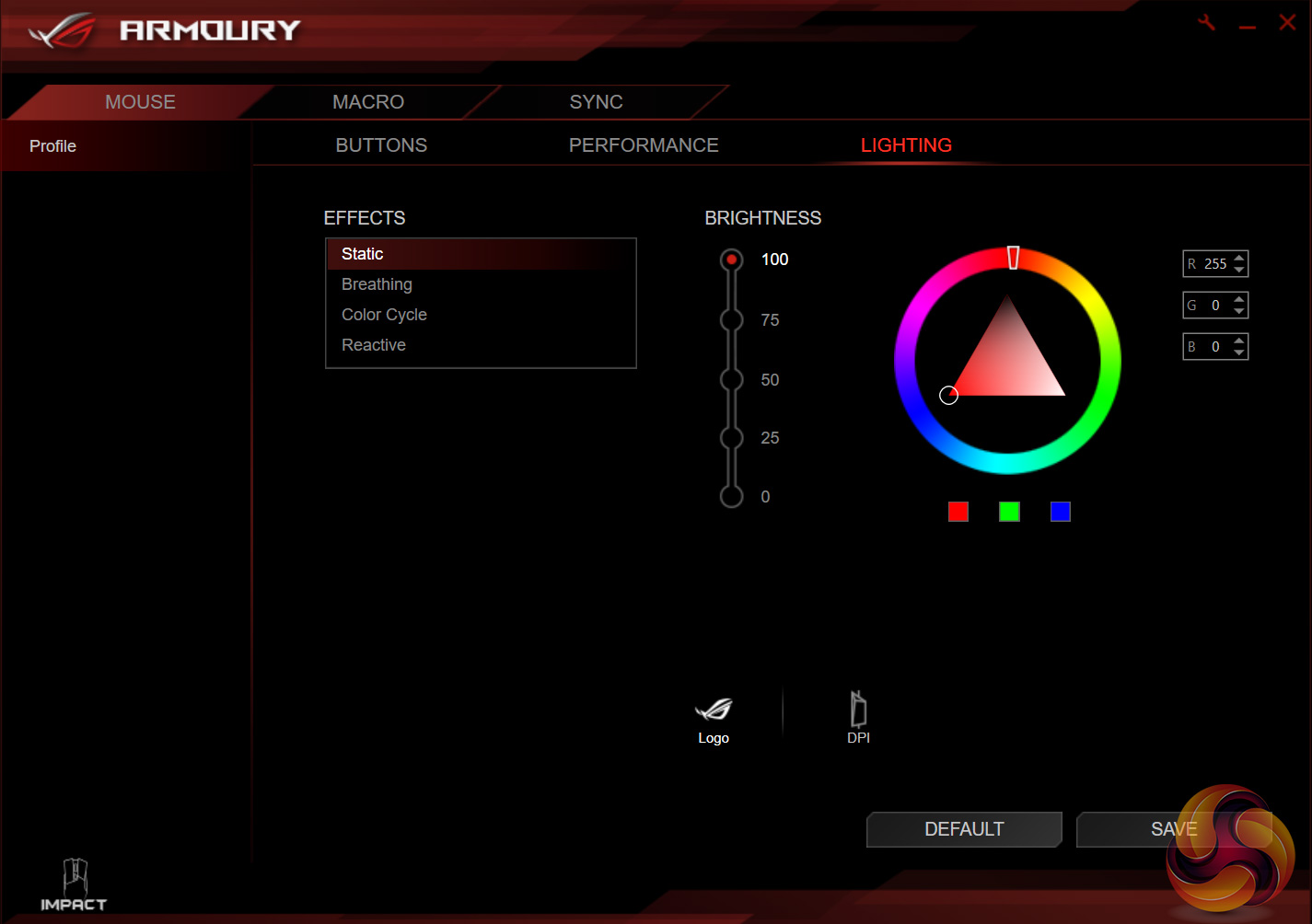This screenshot has height=924, width=1312.
Task: Increase the G value with up arrow
Action: [x=1239, y=299]
